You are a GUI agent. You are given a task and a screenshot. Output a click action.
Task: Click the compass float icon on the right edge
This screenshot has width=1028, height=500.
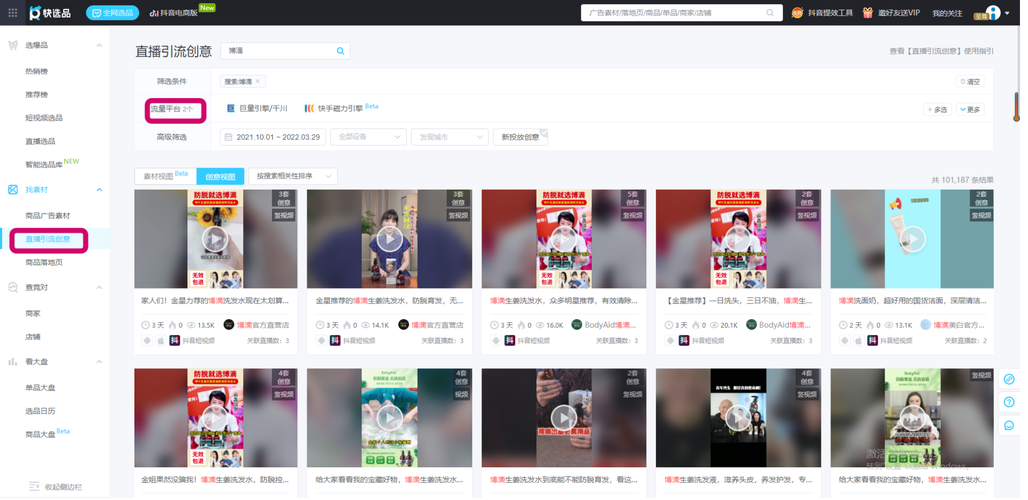coord(1009,379)
